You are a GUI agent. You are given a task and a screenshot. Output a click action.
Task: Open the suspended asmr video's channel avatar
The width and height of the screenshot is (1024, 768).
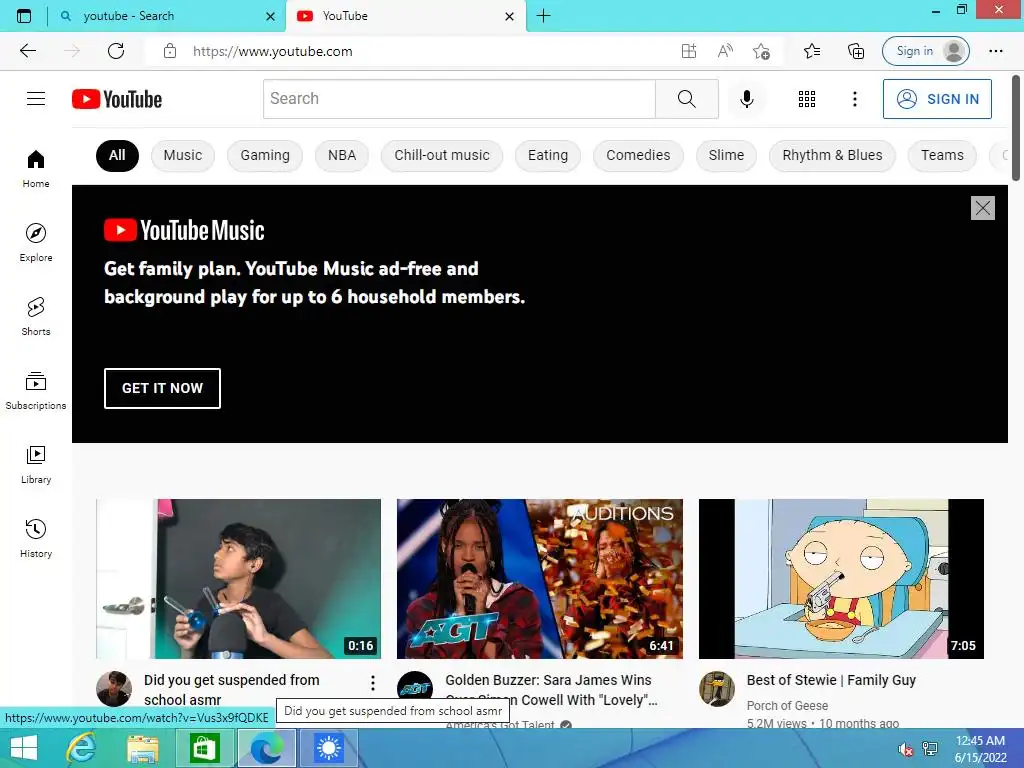pos(114,688)
